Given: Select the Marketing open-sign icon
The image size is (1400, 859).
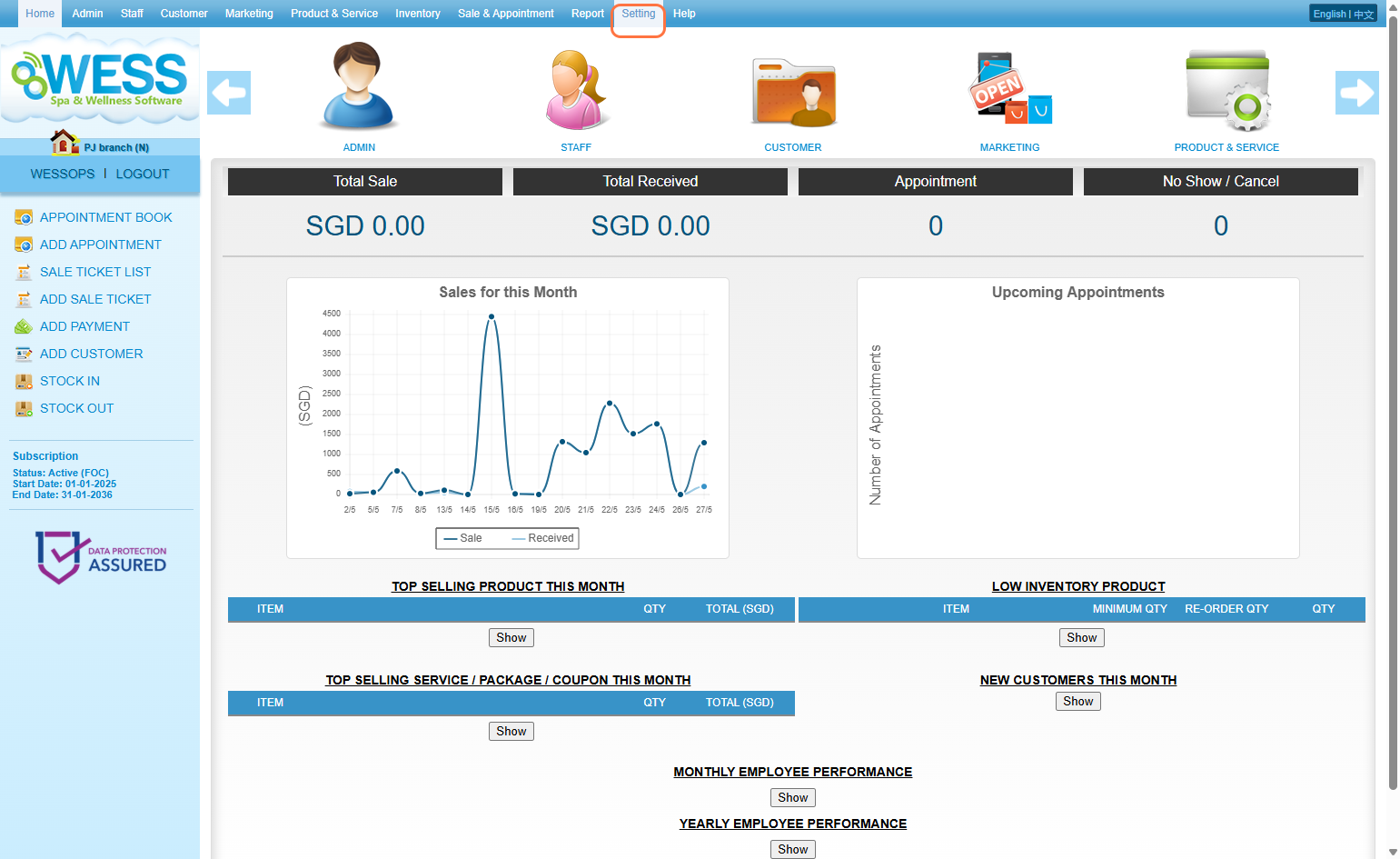Looking at the screenshot, I should [1009, 89].
